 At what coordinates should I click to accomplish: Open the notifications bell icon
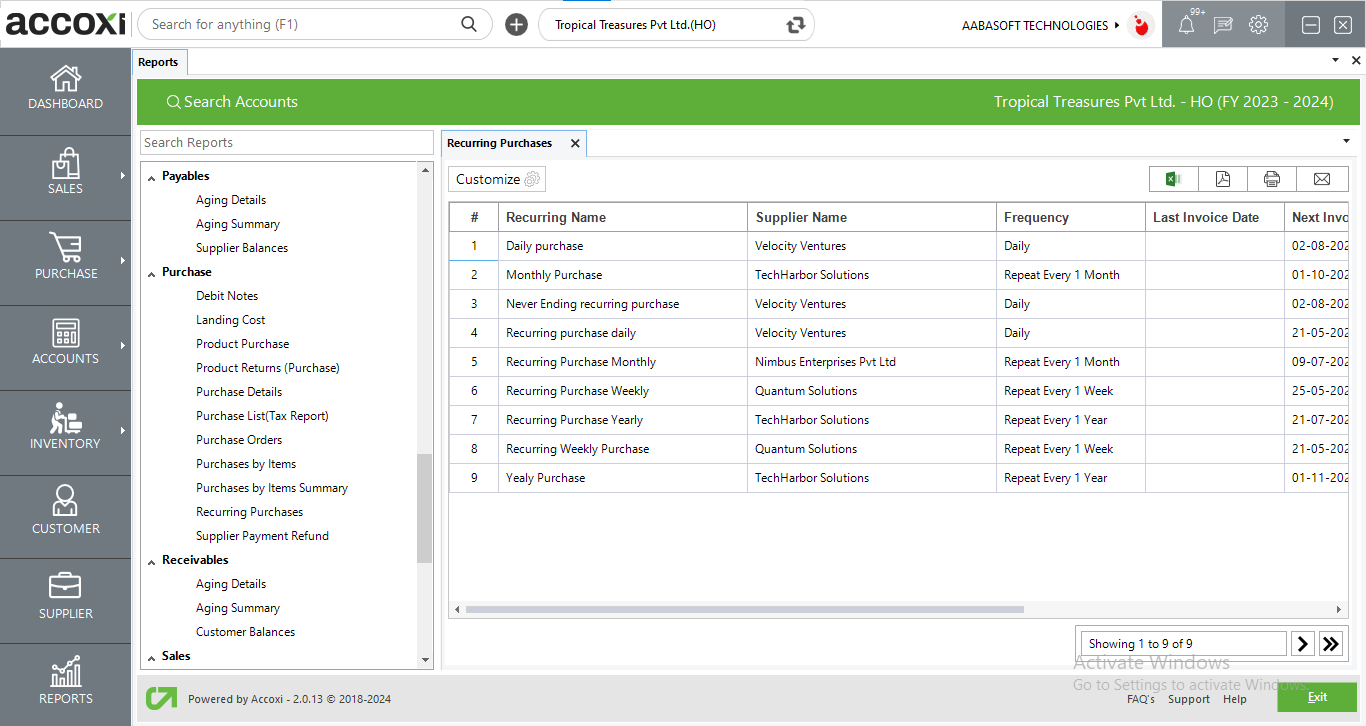pyautogui.click(x=1186, y=25)
